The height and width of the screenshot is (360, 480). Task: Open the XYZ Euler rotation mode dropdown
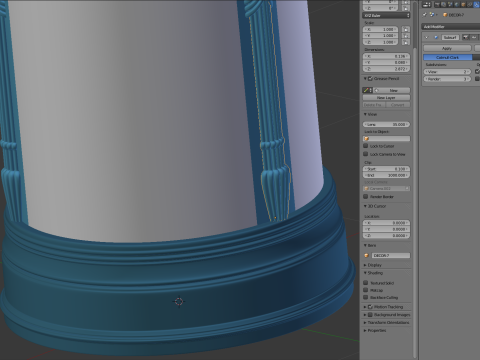(x=386, y=15)
